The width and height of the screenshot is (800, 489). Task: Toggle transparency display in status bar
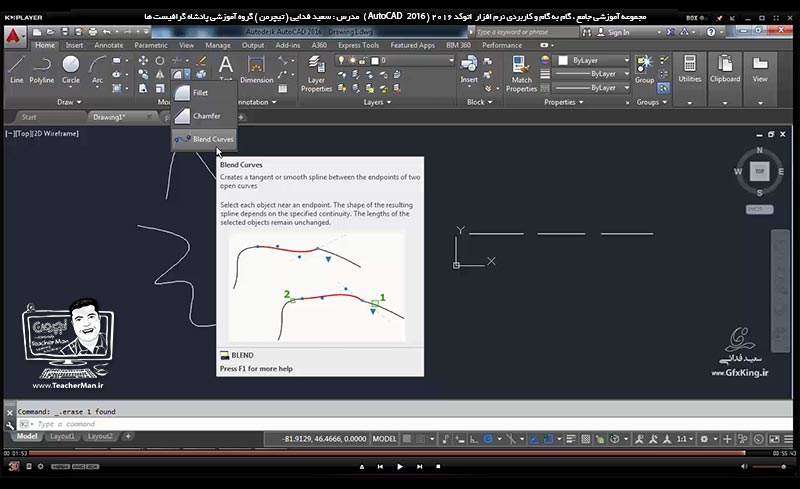pos(586,438)
